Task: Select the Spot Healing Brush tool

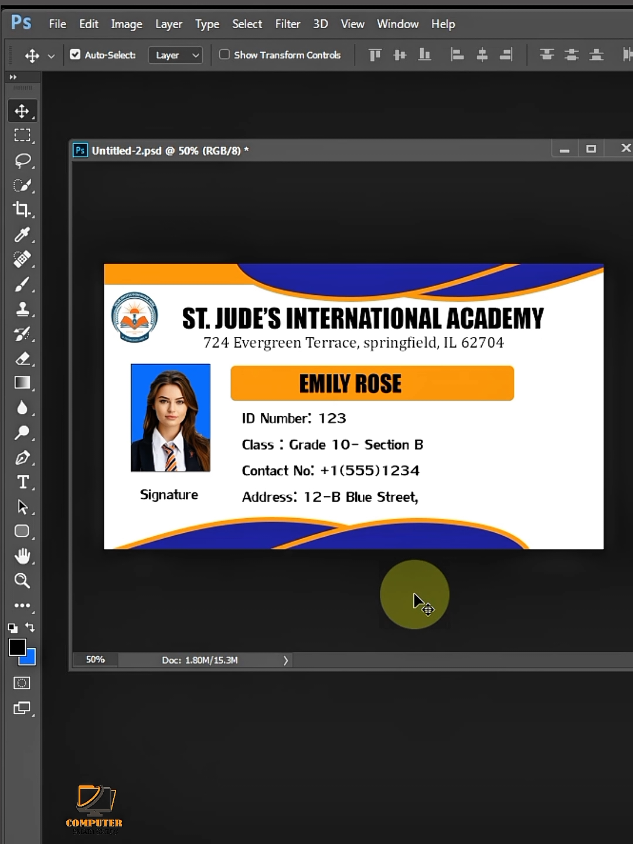Action: [22, 259]
